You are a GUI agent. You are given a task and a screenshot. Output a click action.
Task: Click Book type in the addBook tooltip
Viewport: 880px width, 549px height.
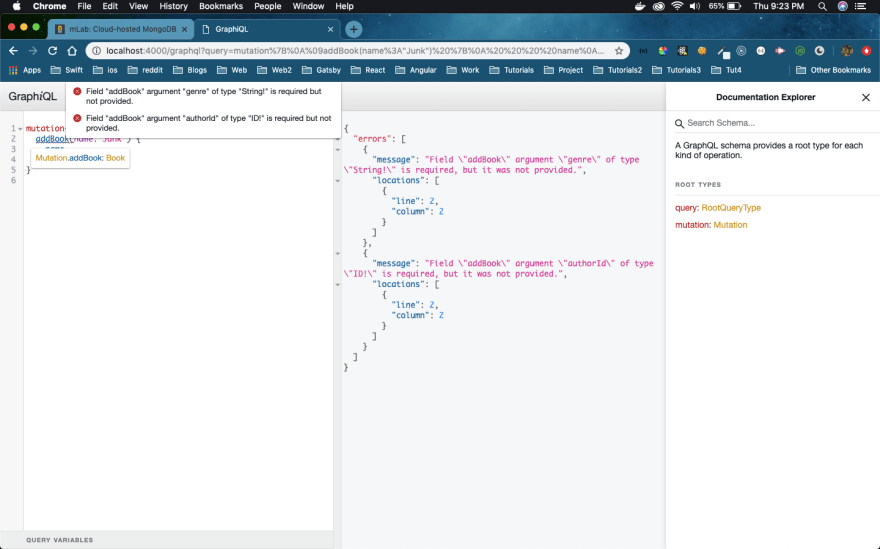(x=115, y=158)
